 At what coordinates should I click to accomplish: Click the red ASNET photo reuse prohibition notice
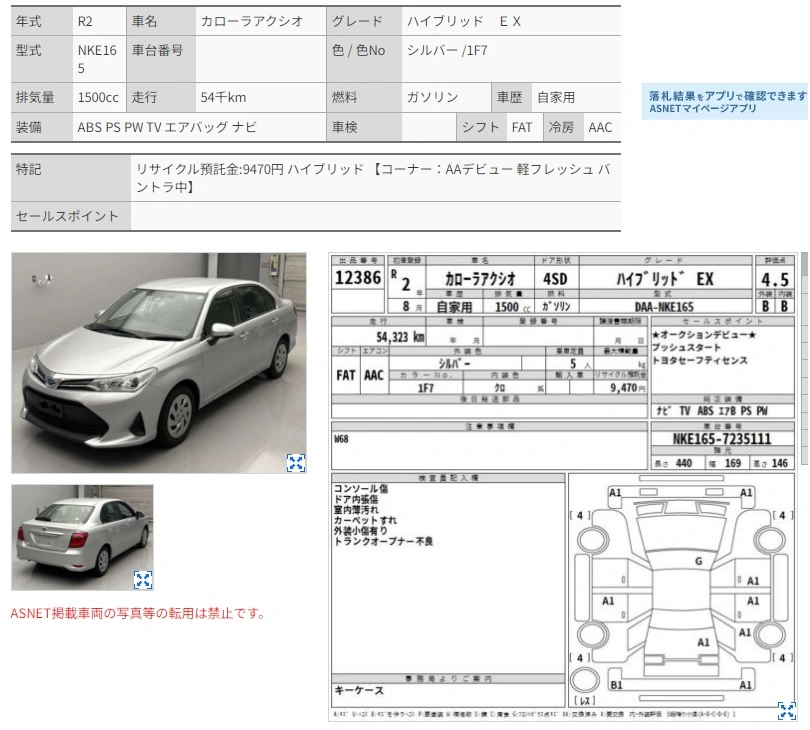click(x=137, y=613)
